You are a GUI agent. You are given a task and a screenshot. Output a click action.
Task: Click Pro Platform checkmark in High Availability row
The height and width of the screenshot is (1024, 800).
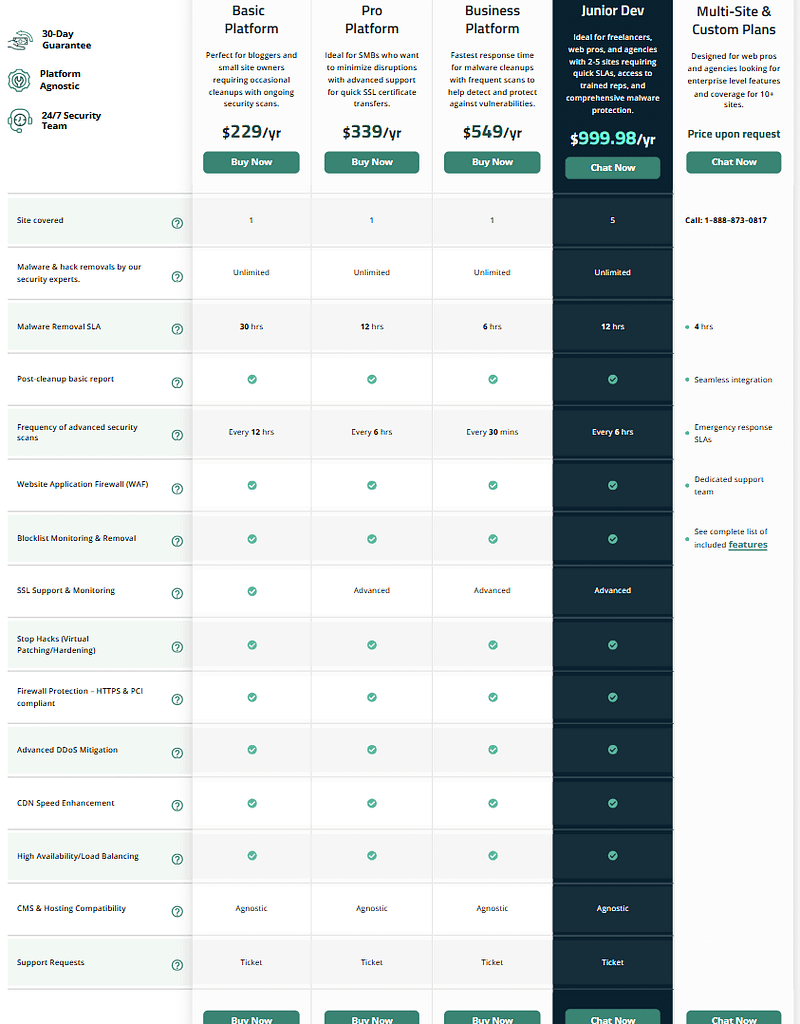(372, 856)
